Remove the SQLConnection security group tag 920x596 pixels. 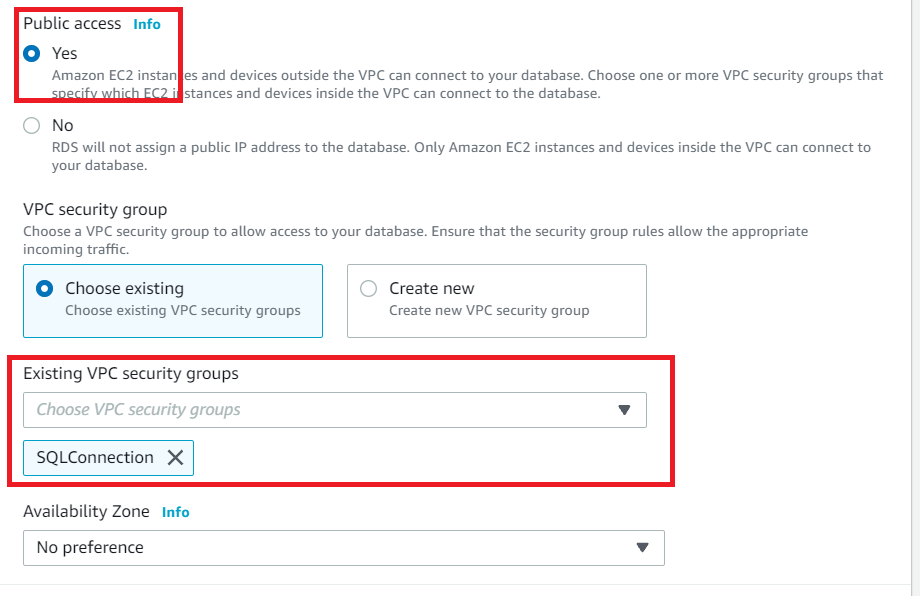[x=175, y=458]
